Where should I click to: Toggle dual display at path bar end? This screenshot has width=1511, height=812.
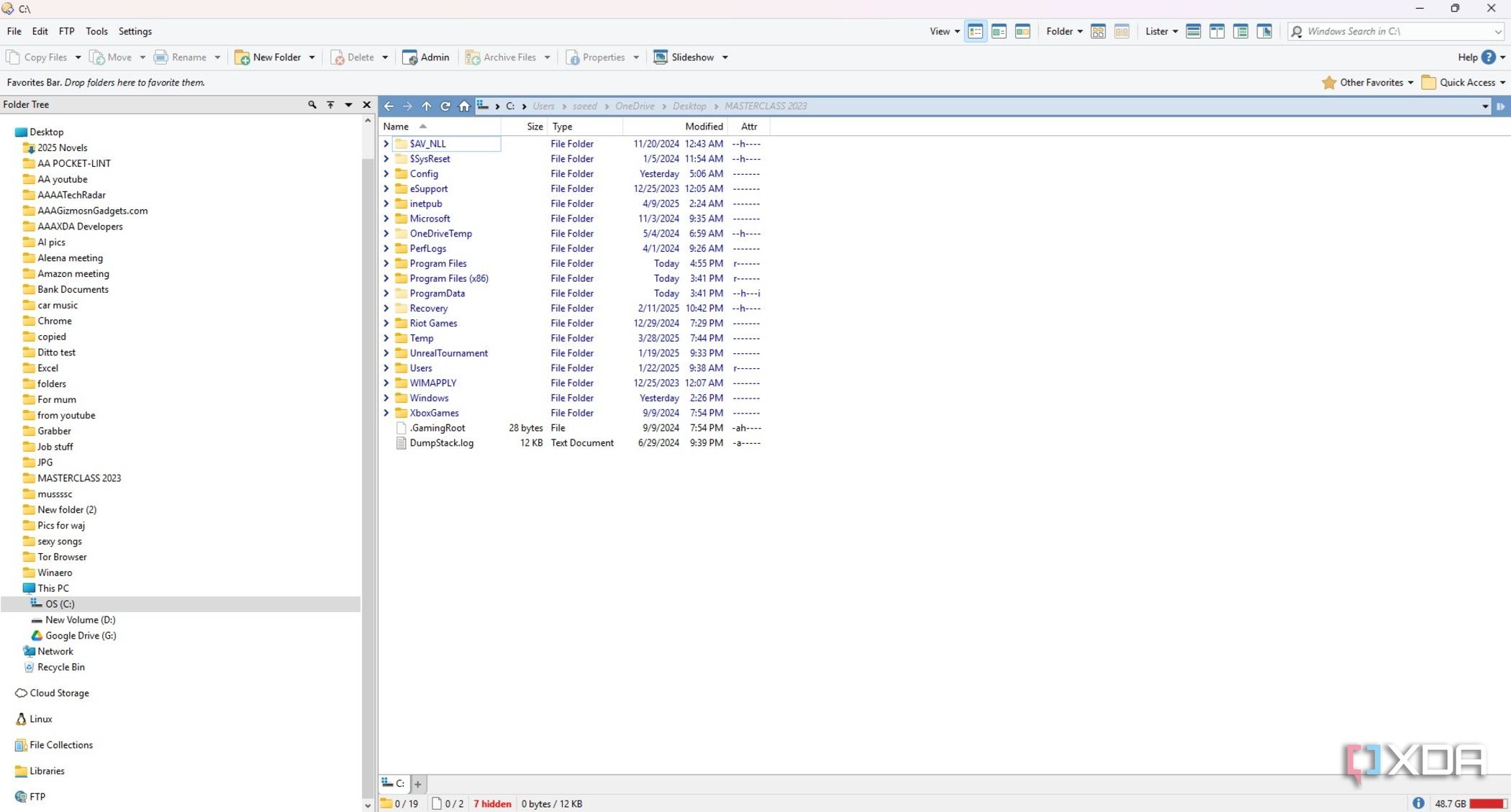[1501, 106]
